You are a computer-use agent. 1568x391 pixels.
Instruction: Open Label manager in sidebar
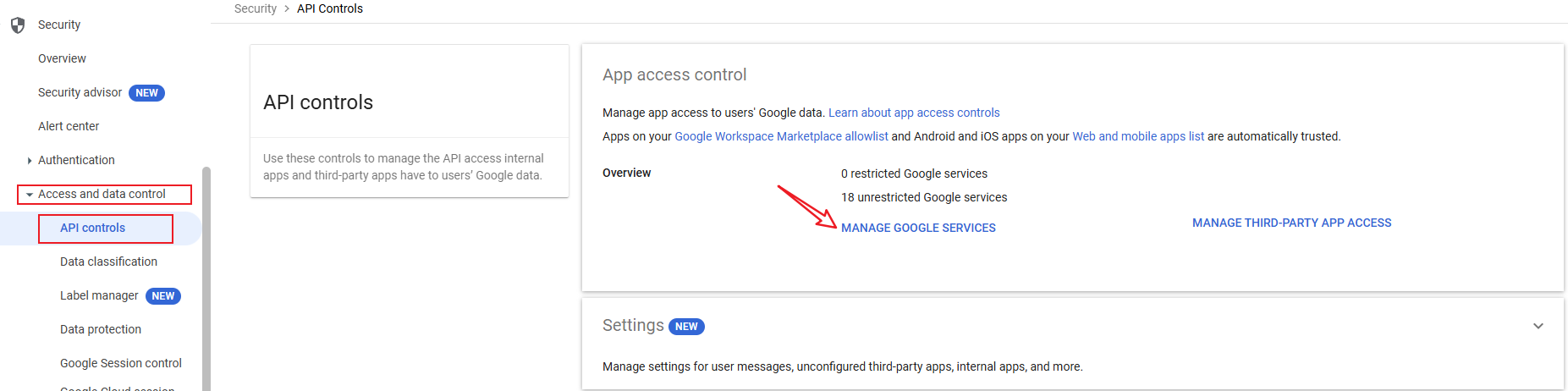tap(99, 295)
